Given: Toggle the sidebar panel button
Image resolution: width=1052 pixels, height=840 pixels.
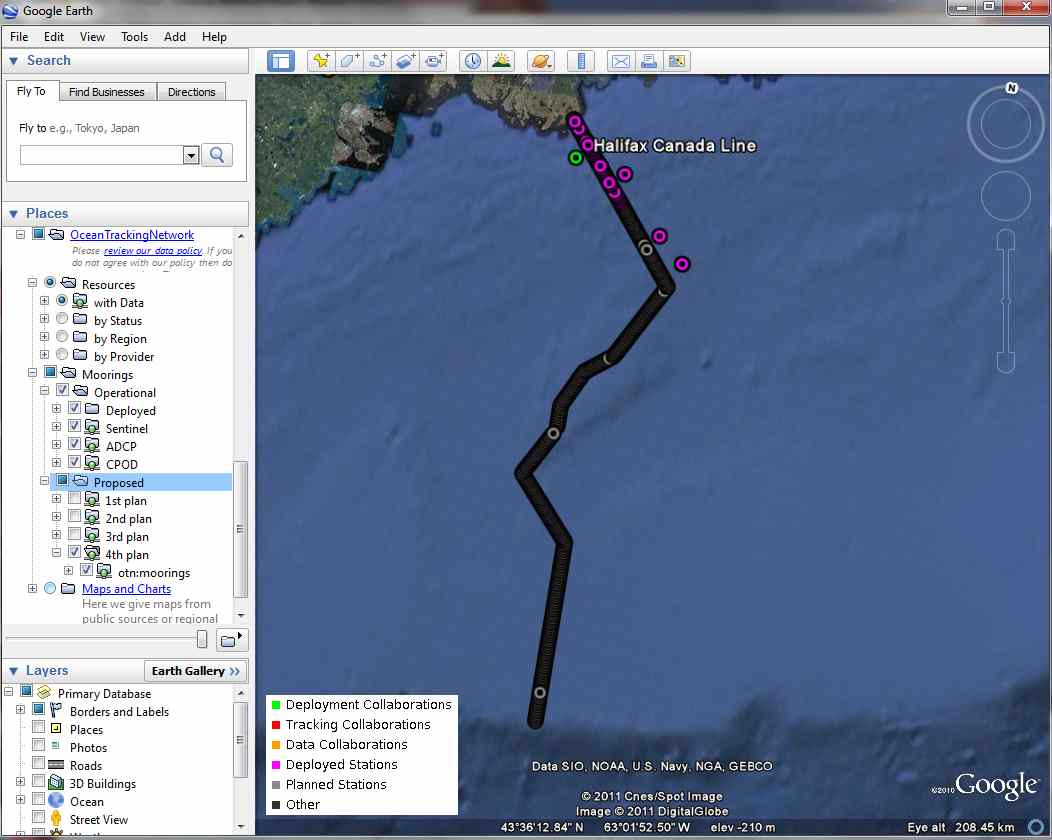Looking at the screenshot, I should 281,61.
